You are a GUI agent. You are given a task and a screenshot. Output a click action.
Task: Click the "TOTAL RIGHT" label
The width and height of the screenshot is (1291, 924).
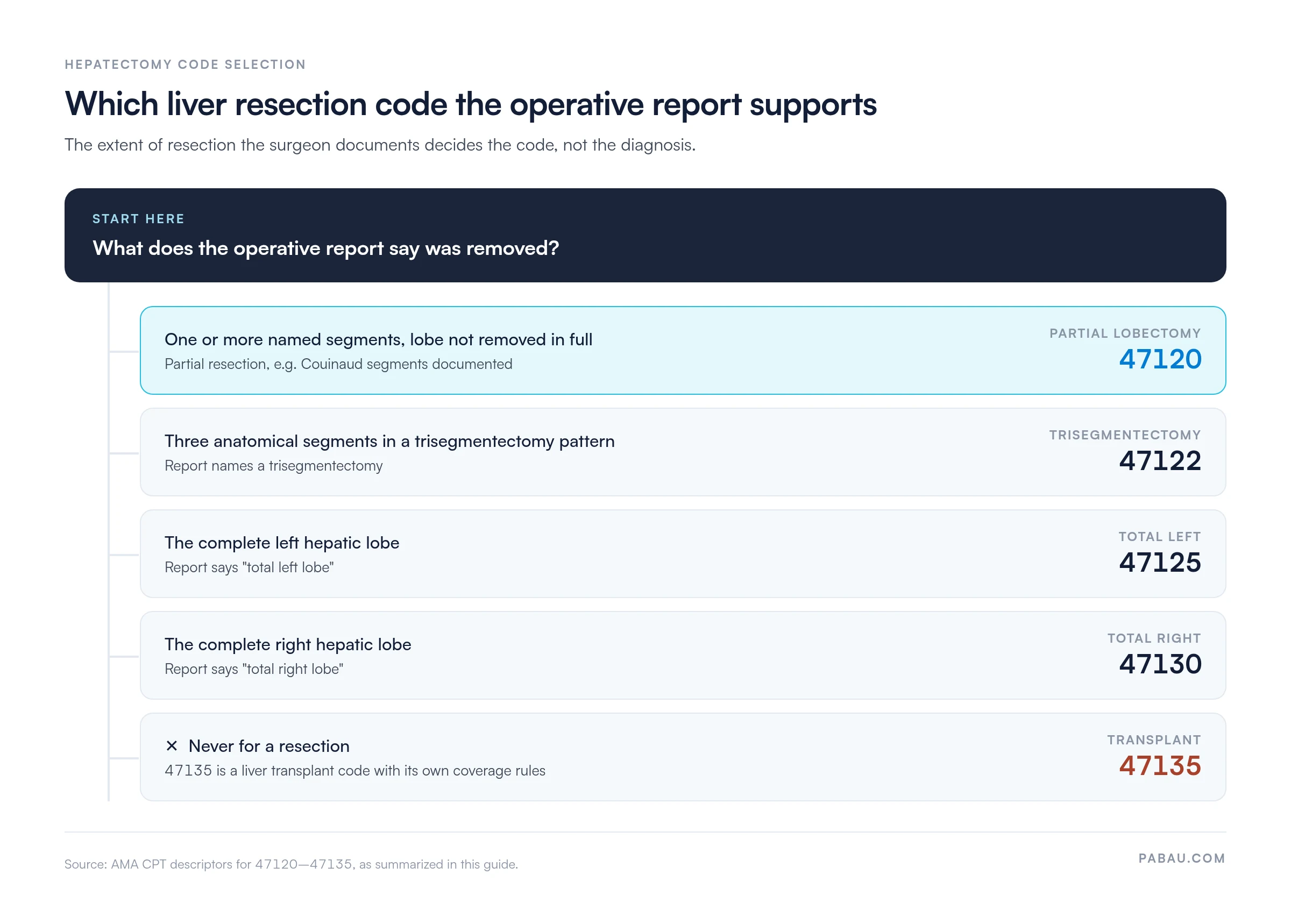tap(1154, 638)
